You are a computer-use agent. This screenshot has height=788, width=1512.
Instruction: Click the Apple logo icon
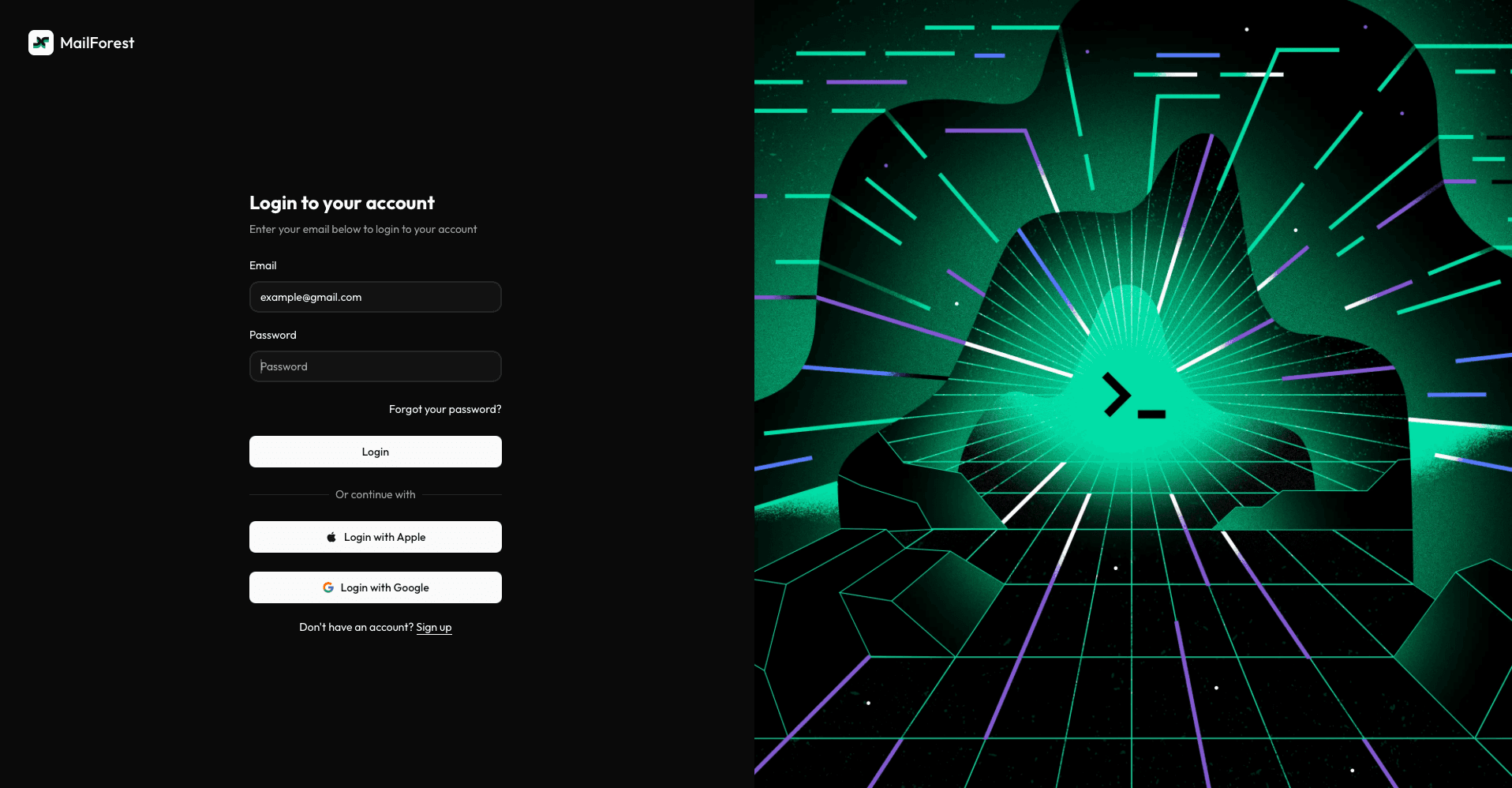point(331,537)
